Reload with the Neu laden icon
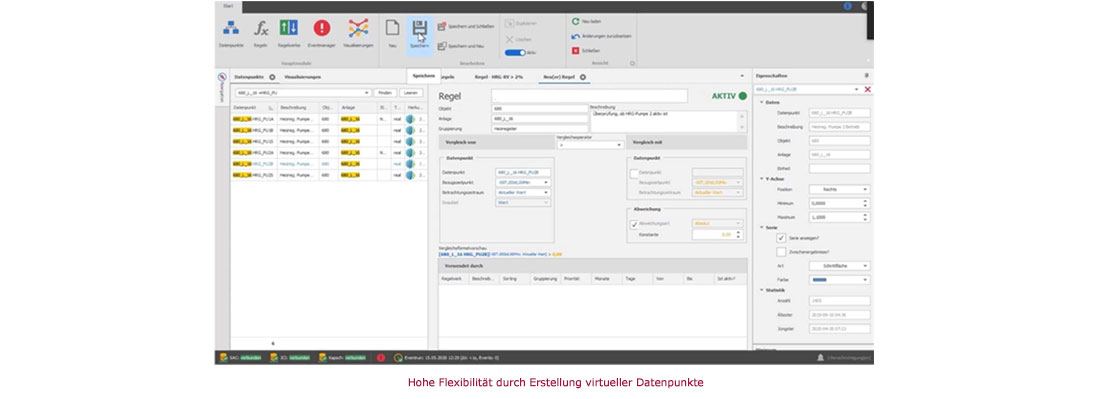Image resolution: width=1112 pixels, height=399 pixels. (x=575, y=22)
